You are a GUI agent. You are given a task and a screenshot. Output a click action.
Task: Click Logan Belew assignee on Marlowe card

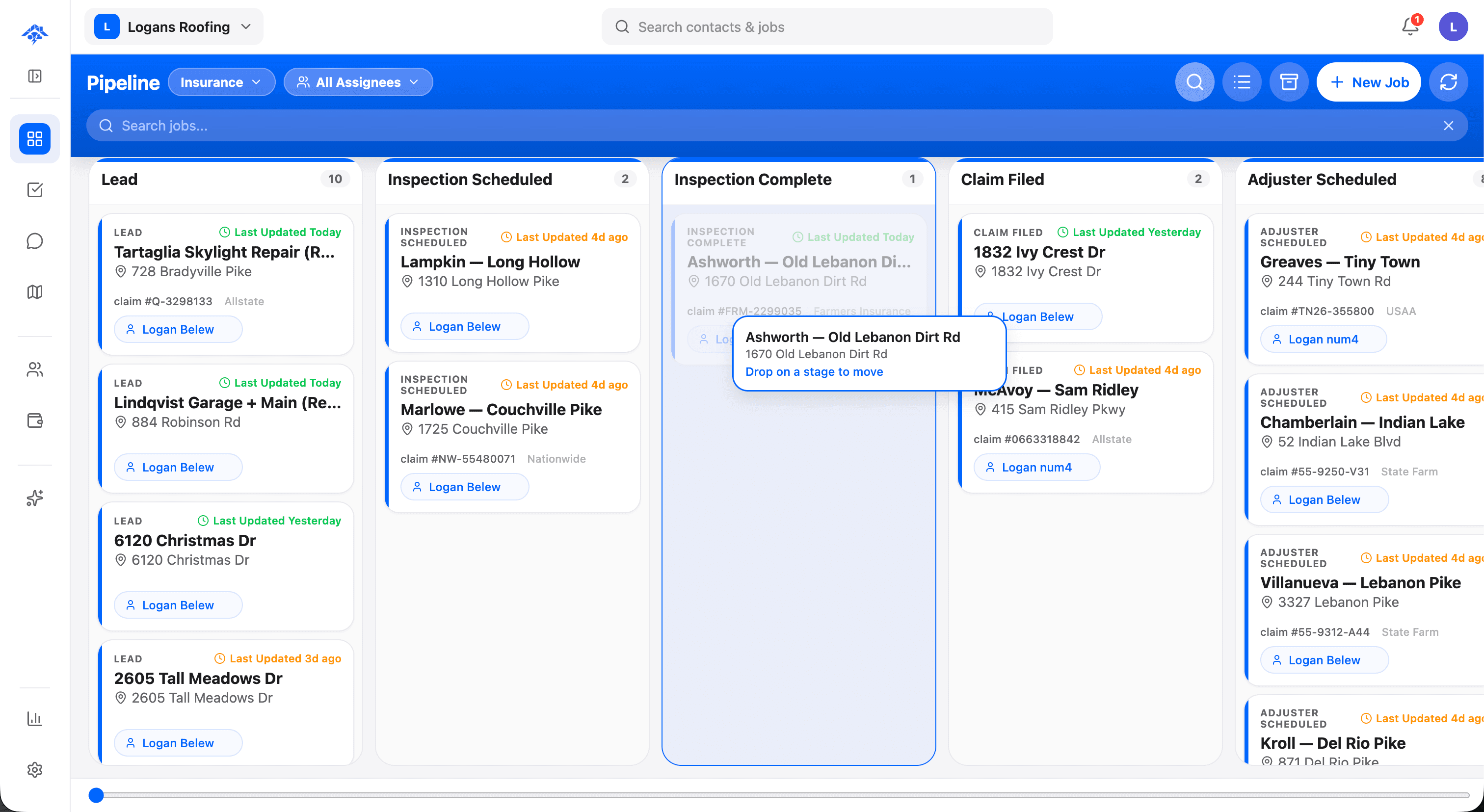464,487
